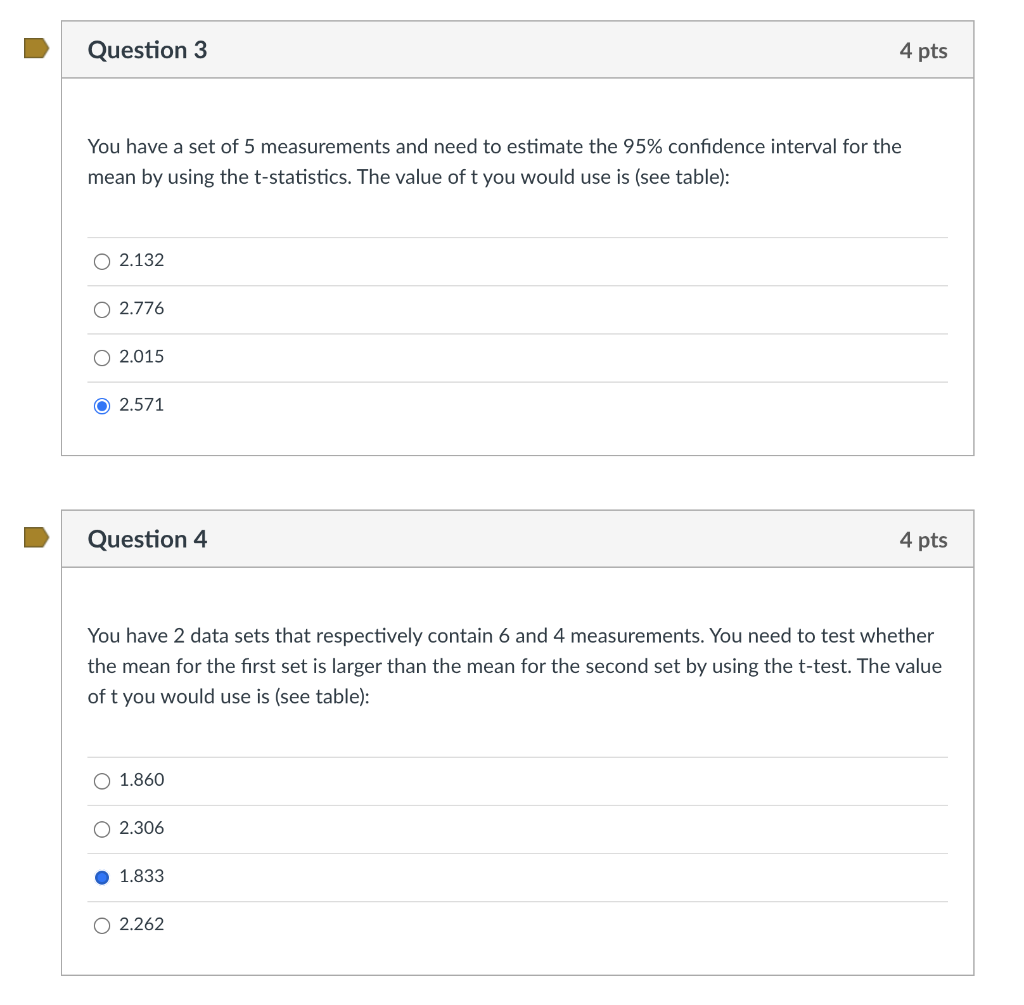This screenshot has width=1024, height=1005.
Task: Click the Question 4 "4 pts" label
Action: [923, 541]
